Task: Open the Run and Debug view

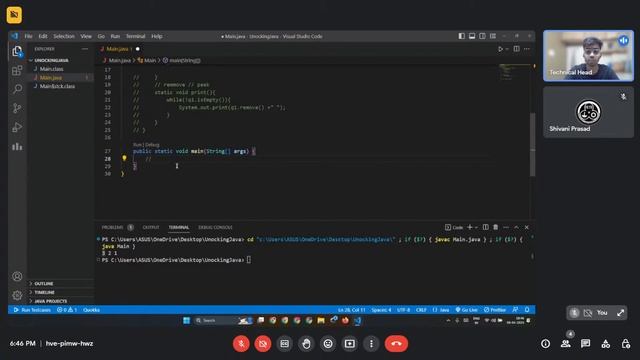Action: pyautogui.click(x=17, y=127)
